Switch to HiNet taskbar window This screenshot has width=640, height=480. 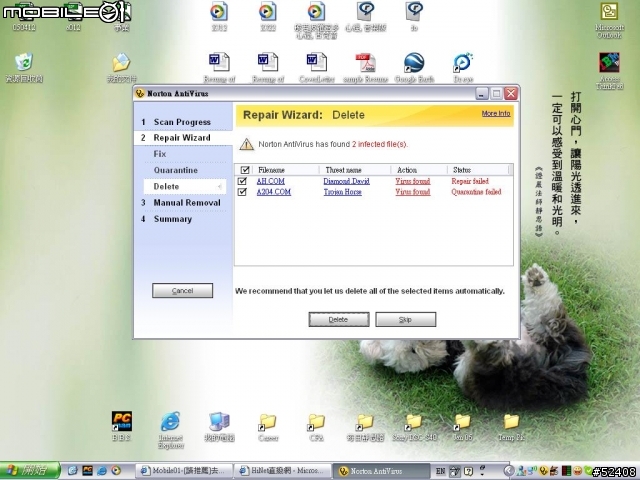click(283, 471)
